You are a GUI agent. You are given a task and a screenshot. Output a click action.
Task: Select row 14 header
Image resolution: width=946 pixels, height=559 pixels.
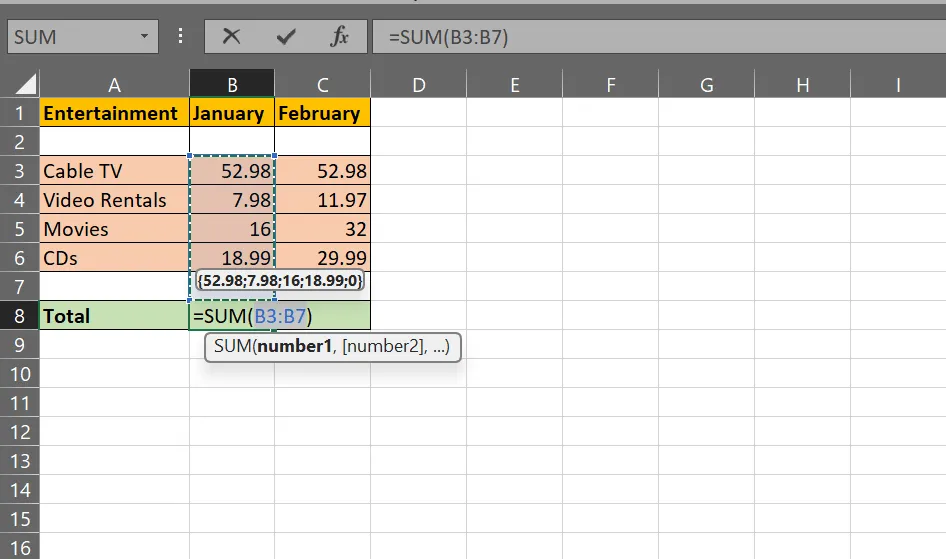19,490
